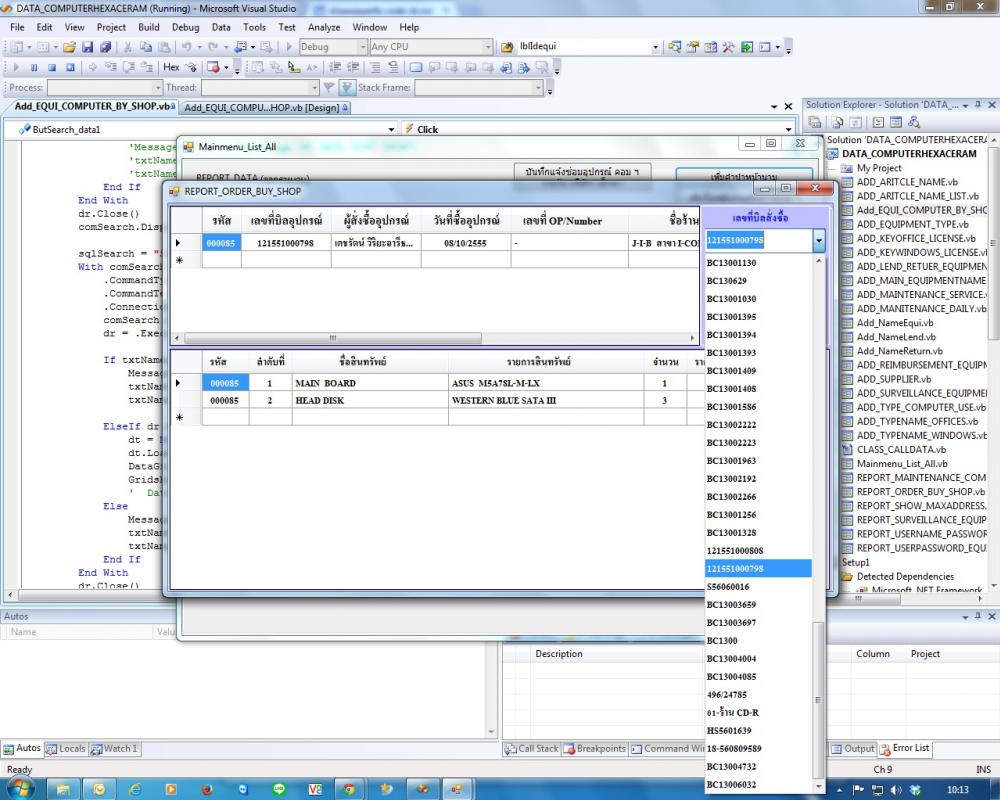
Task: Select HS5601639 in the dropdown list
Action: tap(758, 730)
